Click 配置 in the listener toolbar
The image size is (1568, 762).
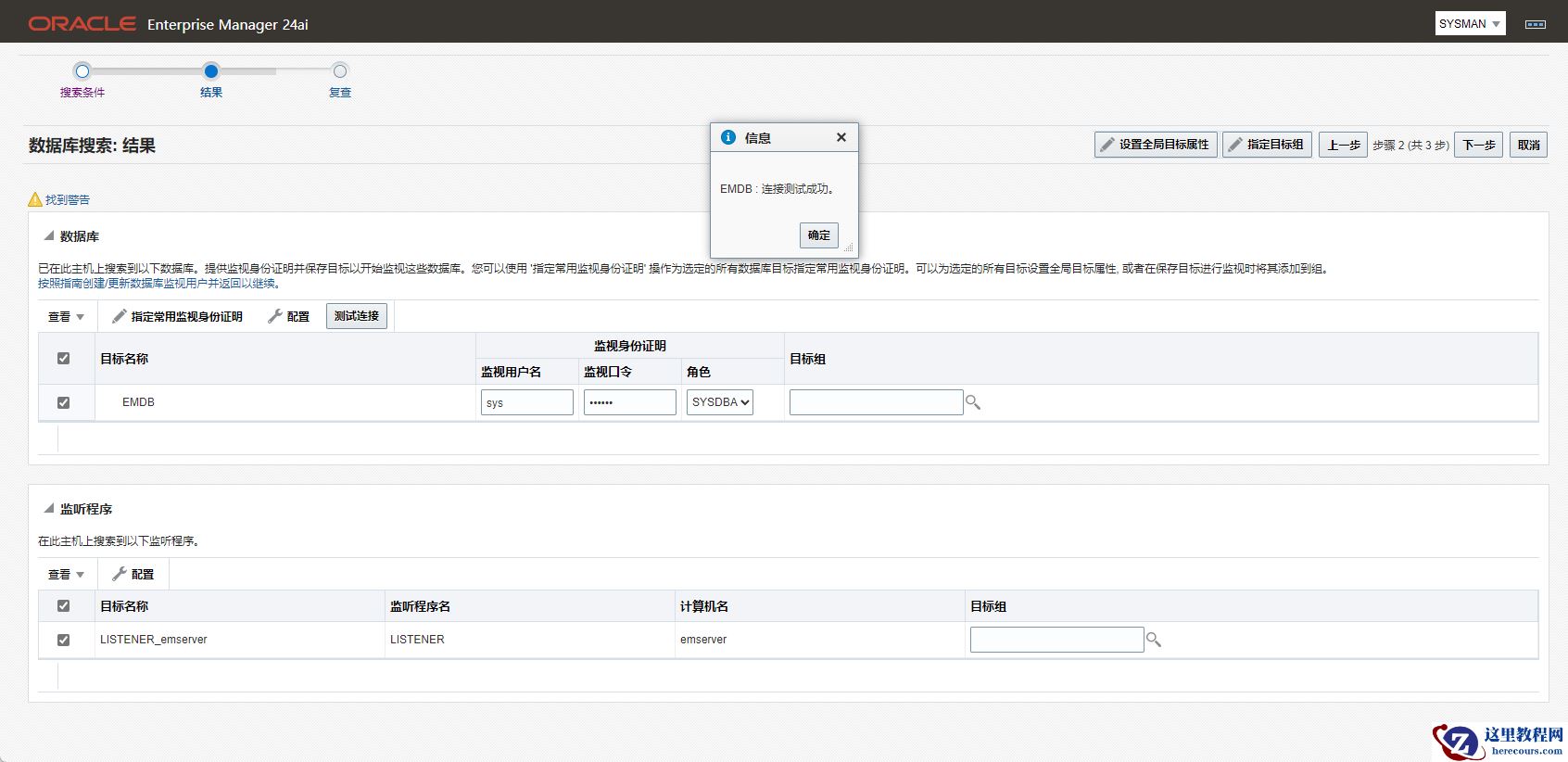tap(133, 574)
